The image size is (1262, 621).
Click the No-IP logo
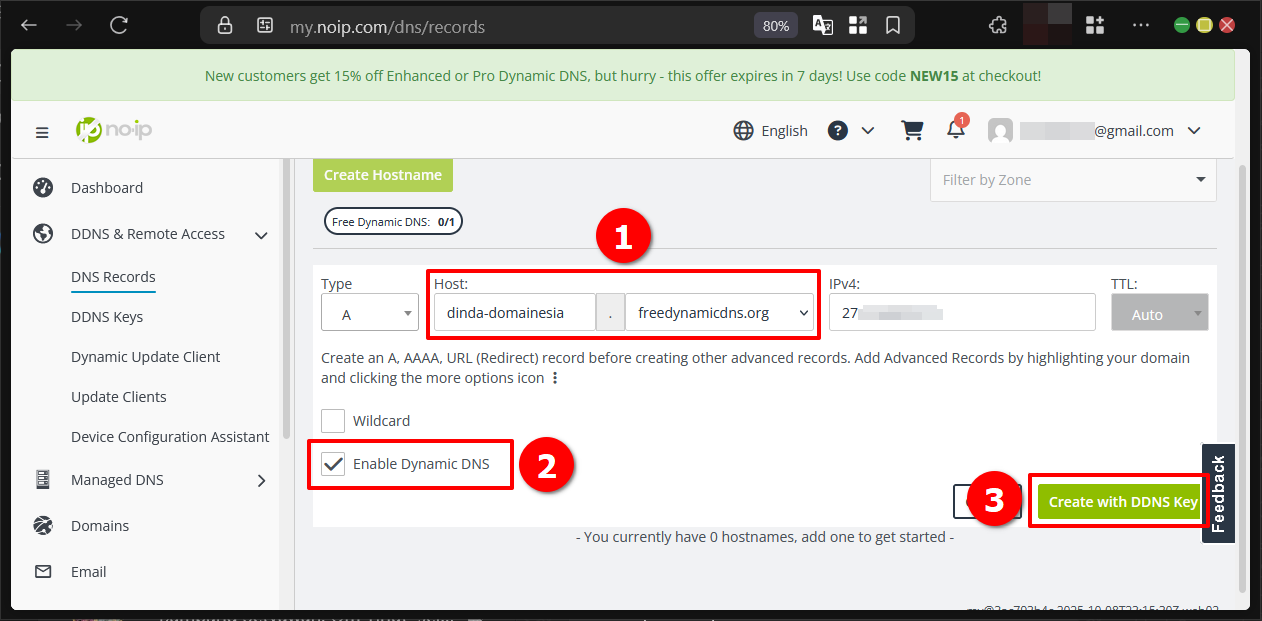(113, 129)
